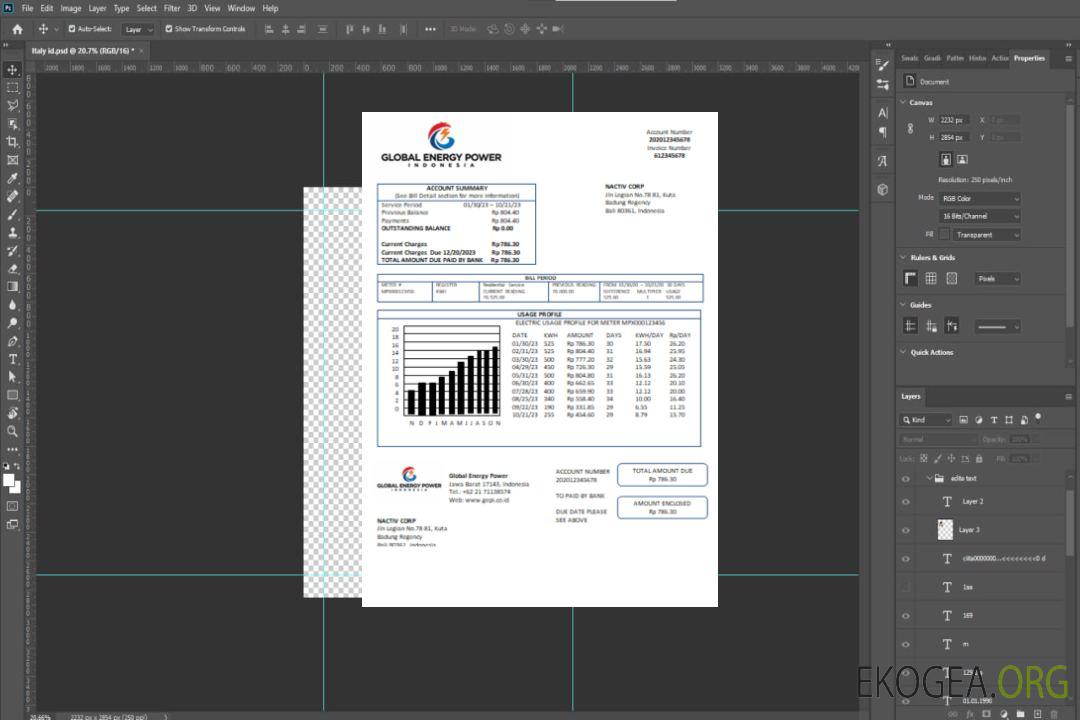Set canvas to landscape orientation

pyautogui.click(x=962, y=159)
